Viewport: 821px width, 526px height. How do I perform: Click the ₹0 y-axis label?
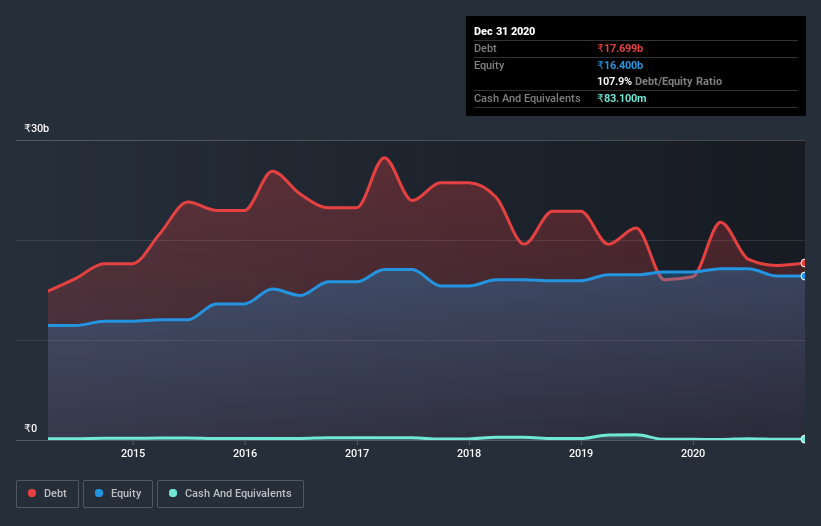click(31, 428)
